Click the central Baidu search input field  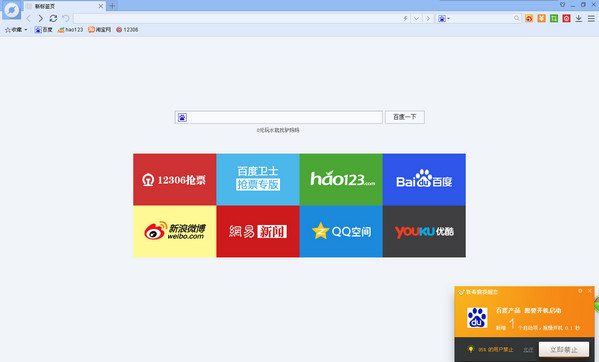coord(279,117)
